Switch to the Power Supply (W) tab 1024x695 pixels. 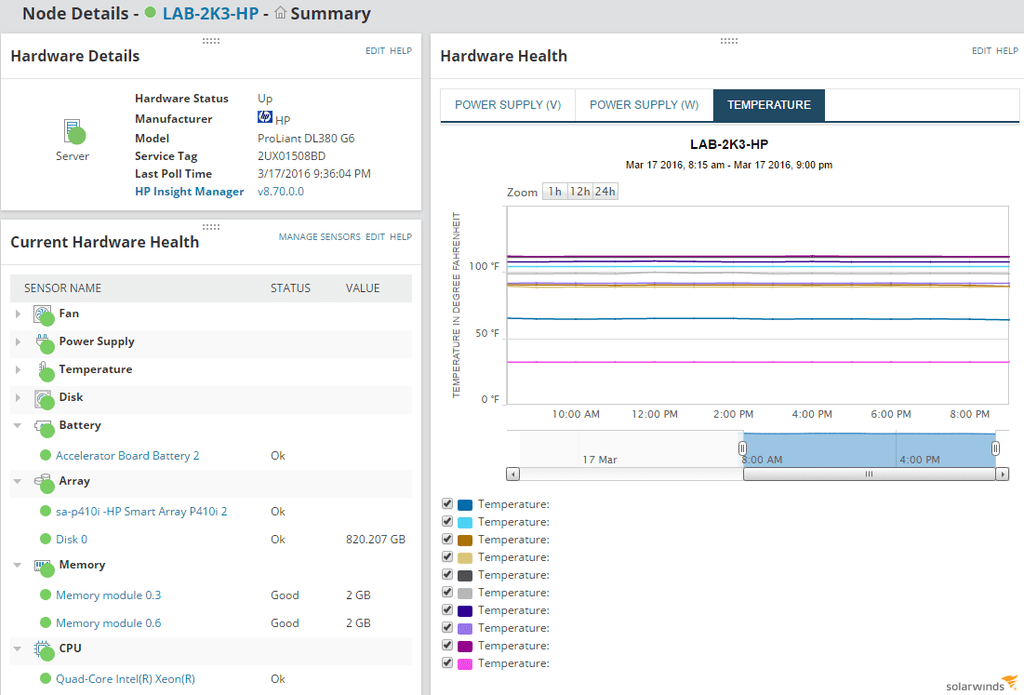pyautogui.click(x=644, y=105)
